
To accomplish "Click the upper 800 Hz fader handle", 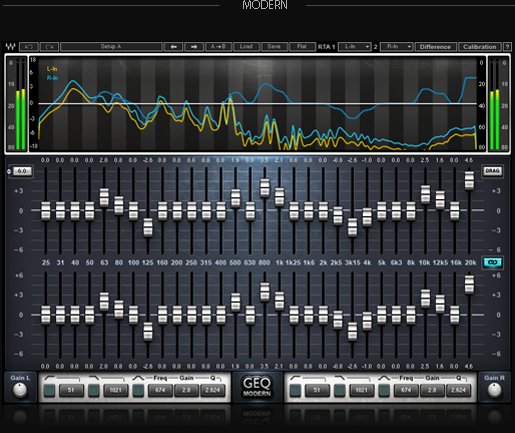I will pos(265,188).
